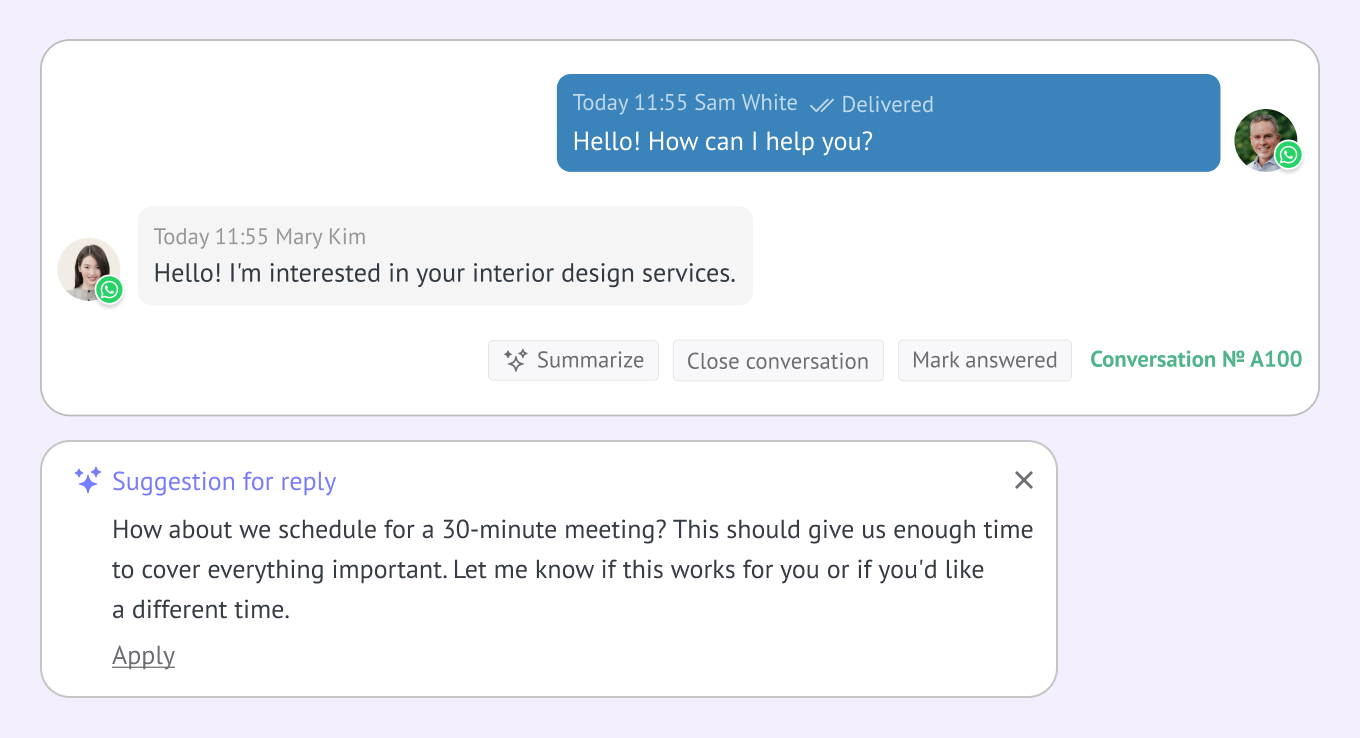This screenshot has width=1360, height=738.
Task: Close the conversation with Close conversation button
Action: tap(778, 360)
